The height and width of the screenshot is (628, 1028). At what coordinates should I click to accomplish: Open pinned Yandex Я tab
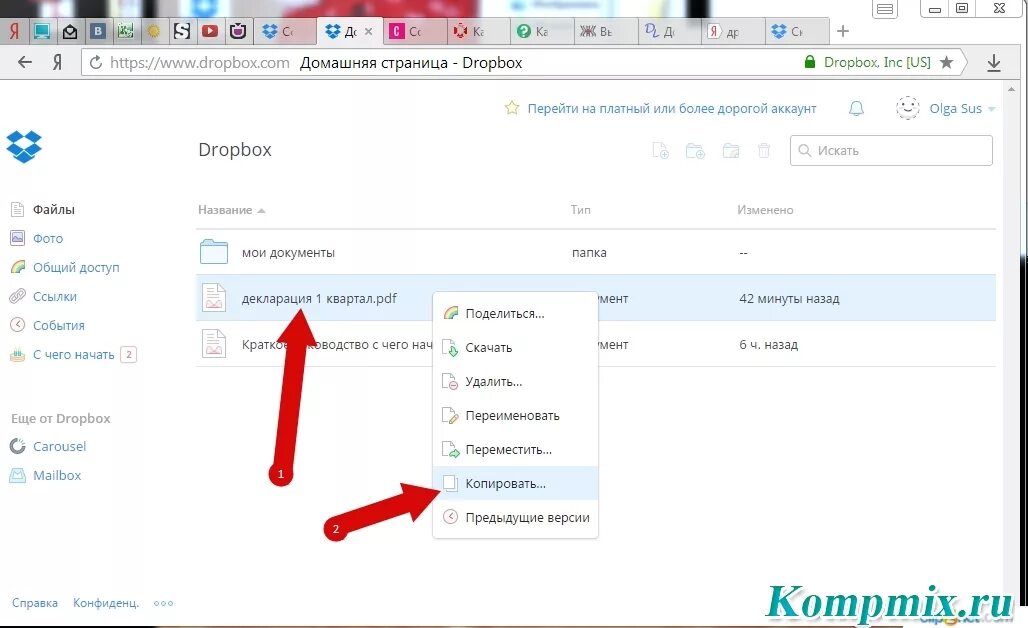tap(14, 31)
